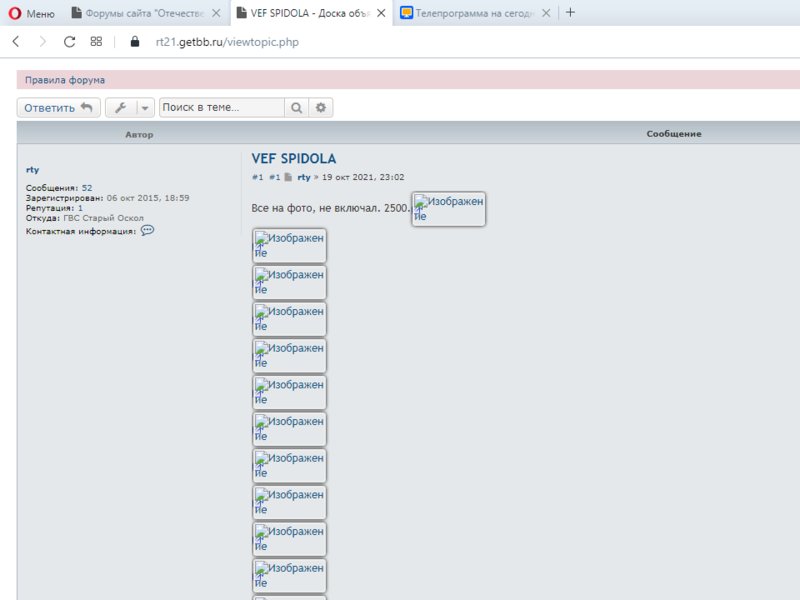Click the Ответить reply button

click(x=58, y=108)
